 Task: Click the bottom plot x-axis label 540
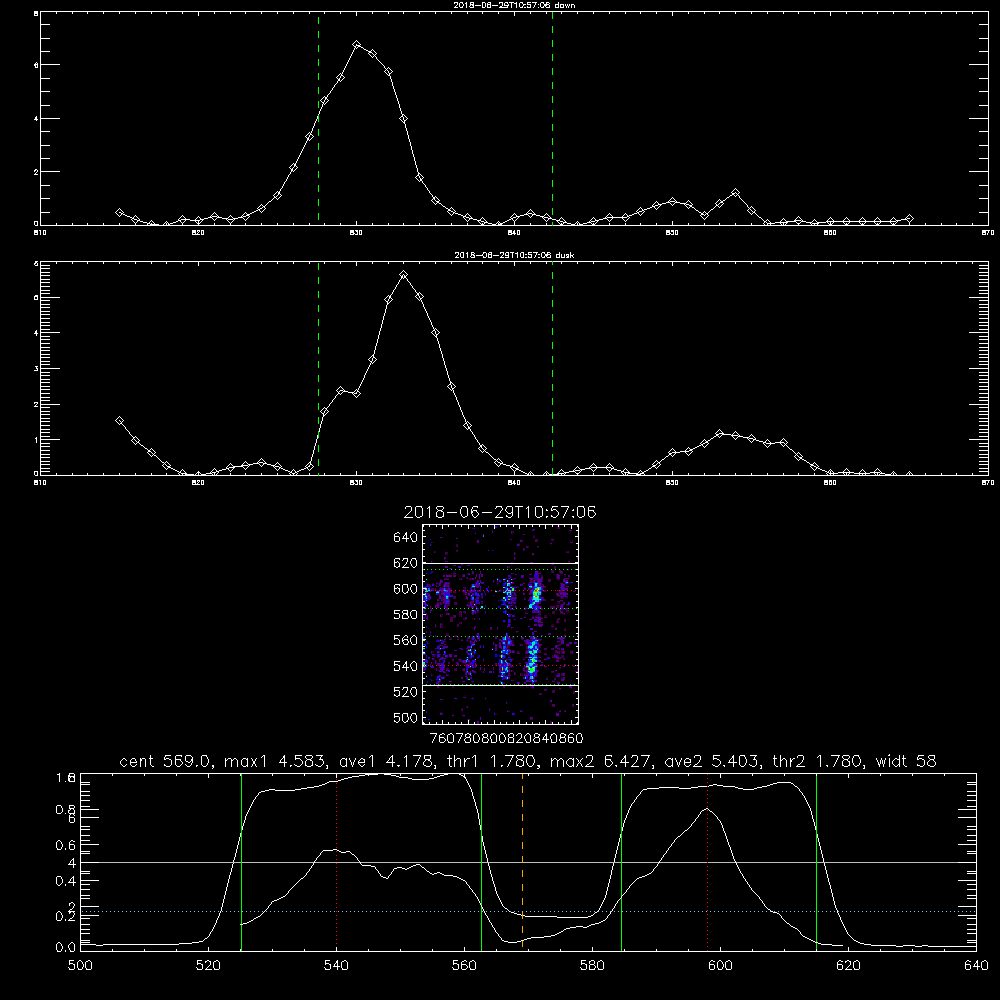click(x=336, y=966)
